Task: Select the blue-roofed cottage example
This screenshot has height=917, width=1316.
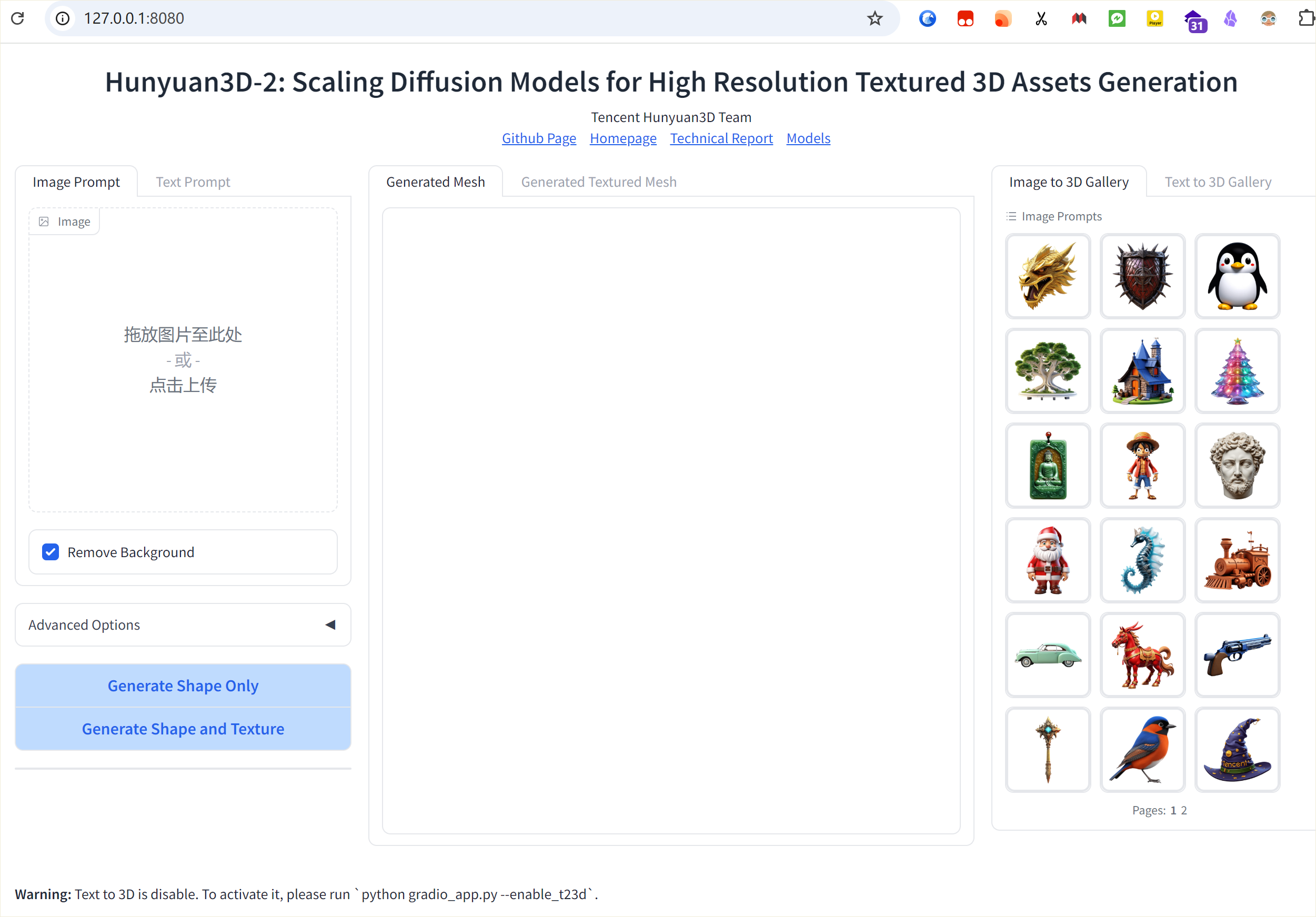Action: (x=1142, y=370)
